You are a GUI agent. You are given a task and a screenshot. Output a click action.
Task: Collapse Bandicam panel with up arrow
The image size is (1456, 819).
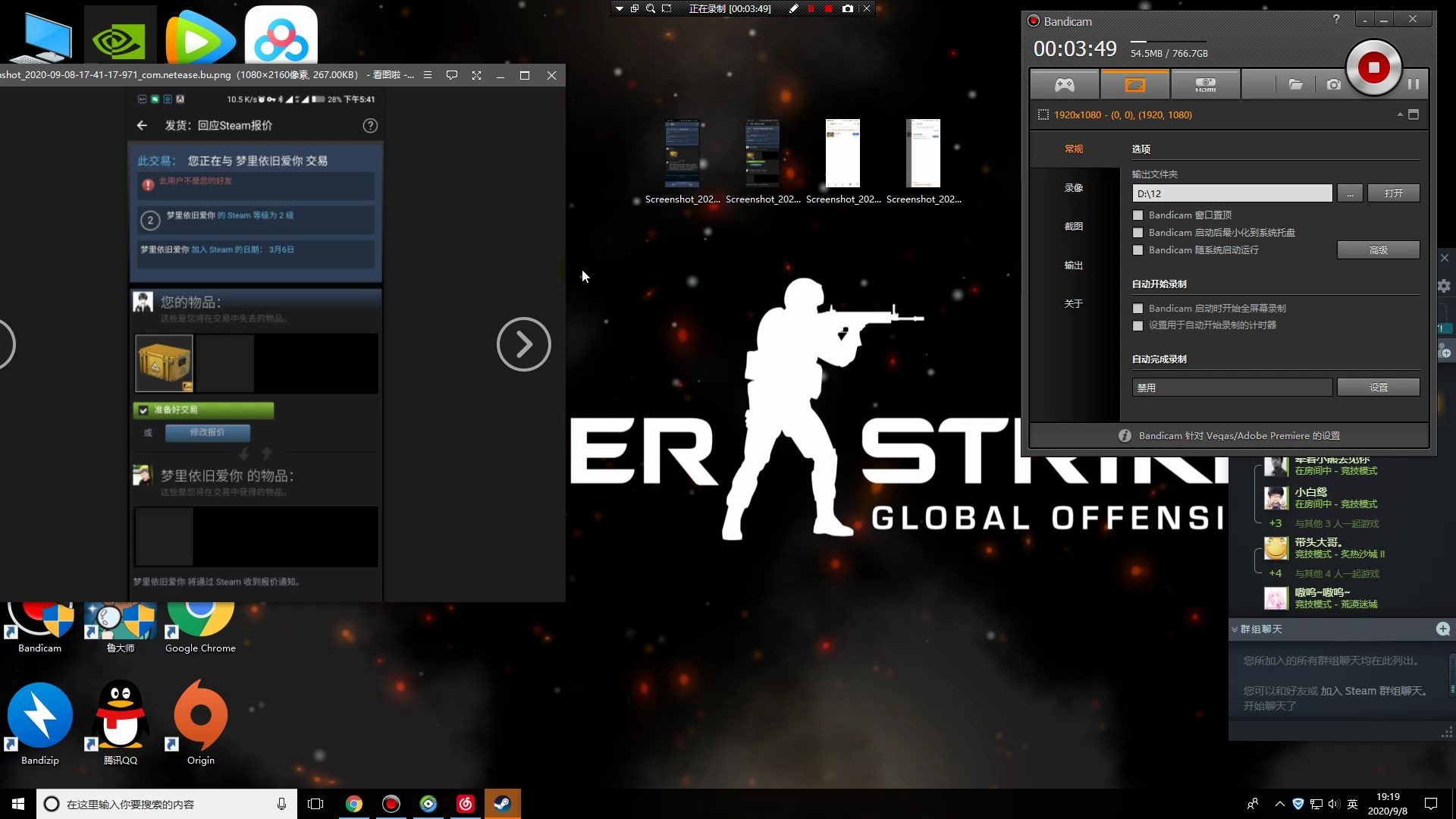1399,115
